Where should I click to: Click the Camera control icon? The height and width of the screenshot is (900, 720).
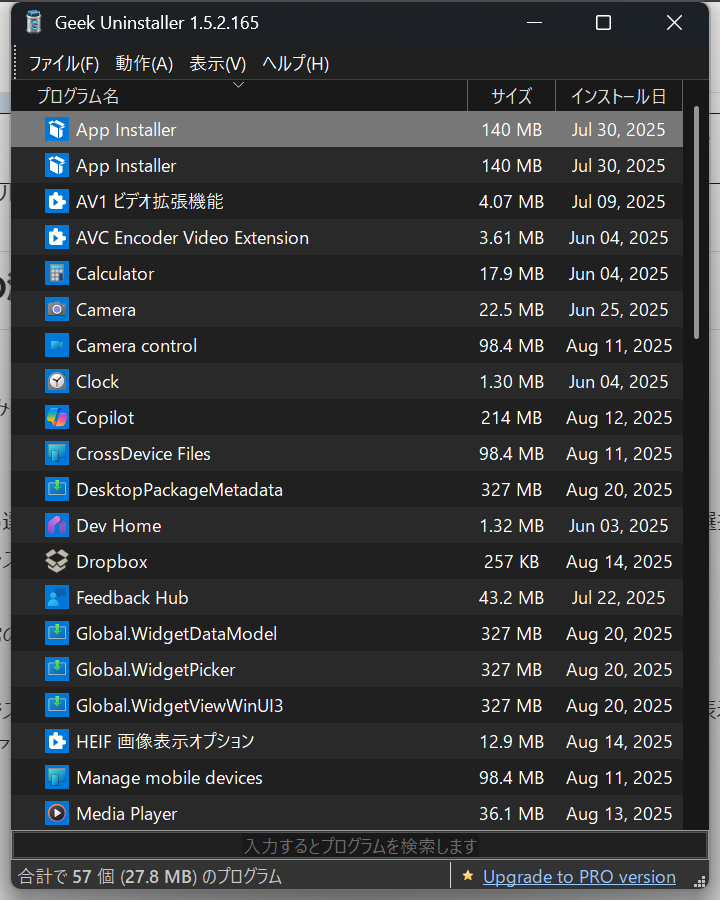57,346
